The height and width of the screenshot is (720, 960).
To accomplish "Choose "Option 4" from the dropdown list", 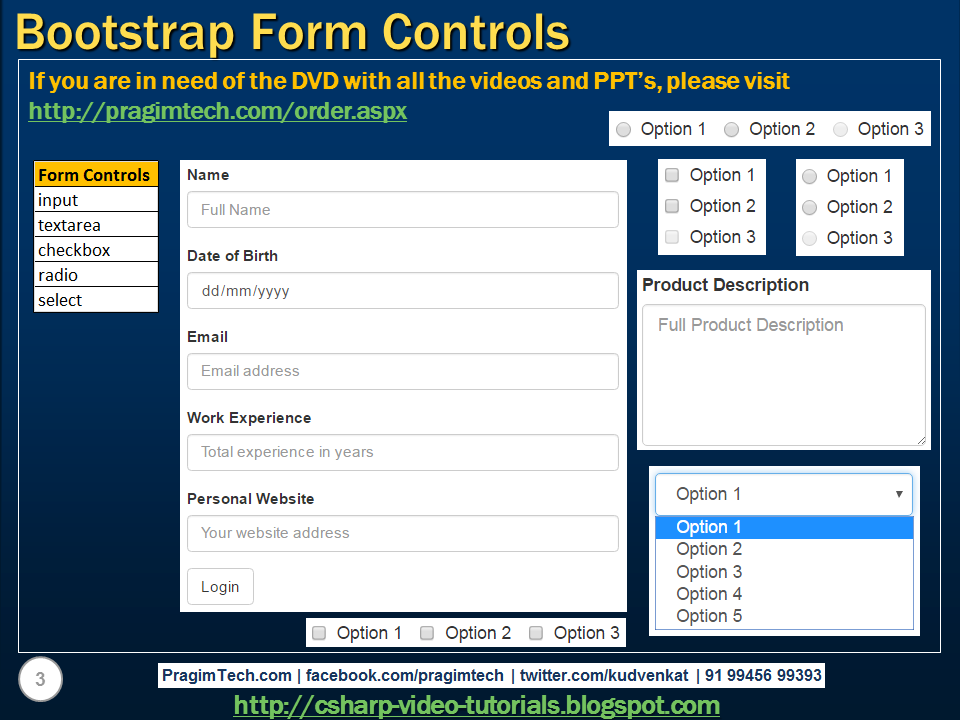I will pyautogui.click(x=709, y=593).
